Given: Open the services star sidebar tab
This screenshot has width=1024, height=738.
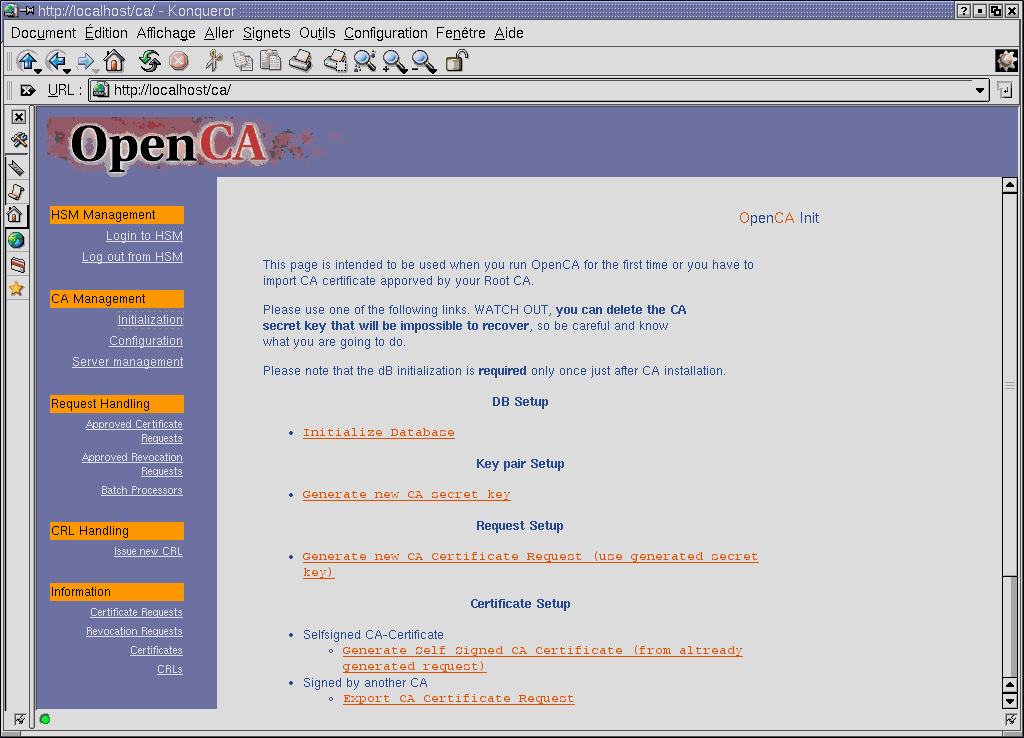Looking at the screenshot, I should (16, 288).
